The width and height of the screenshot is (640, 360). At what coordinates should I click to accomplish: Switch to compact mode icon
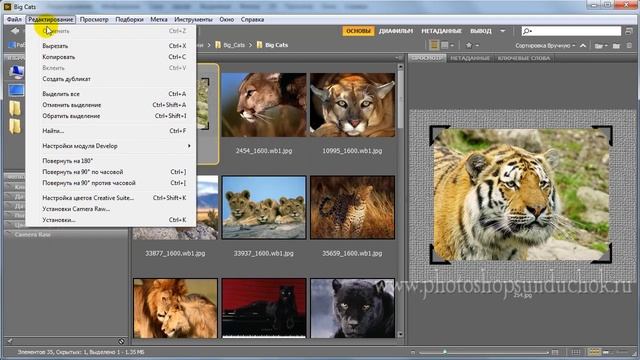tap(629, 31)
